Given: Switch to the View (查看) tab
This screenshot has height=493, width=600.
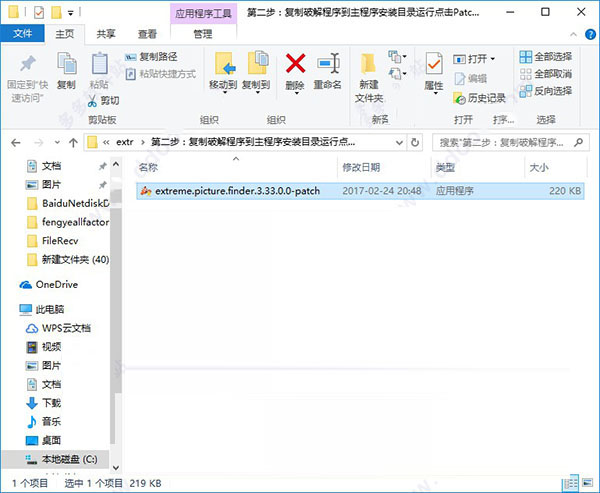Looking at the screenshot, I should [147, 34].
